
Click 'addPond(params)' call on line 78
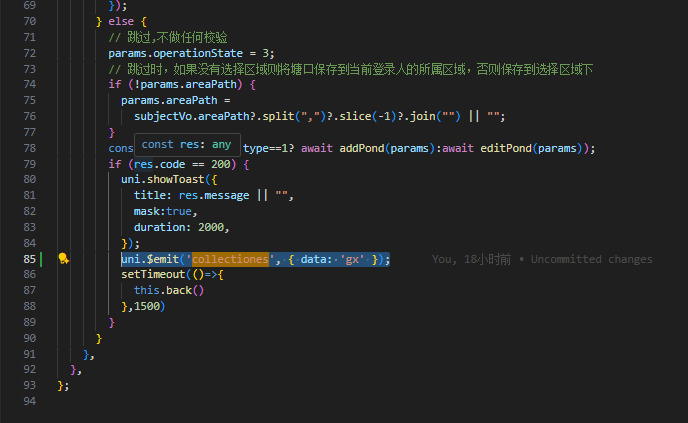click(x=387, y=148)
